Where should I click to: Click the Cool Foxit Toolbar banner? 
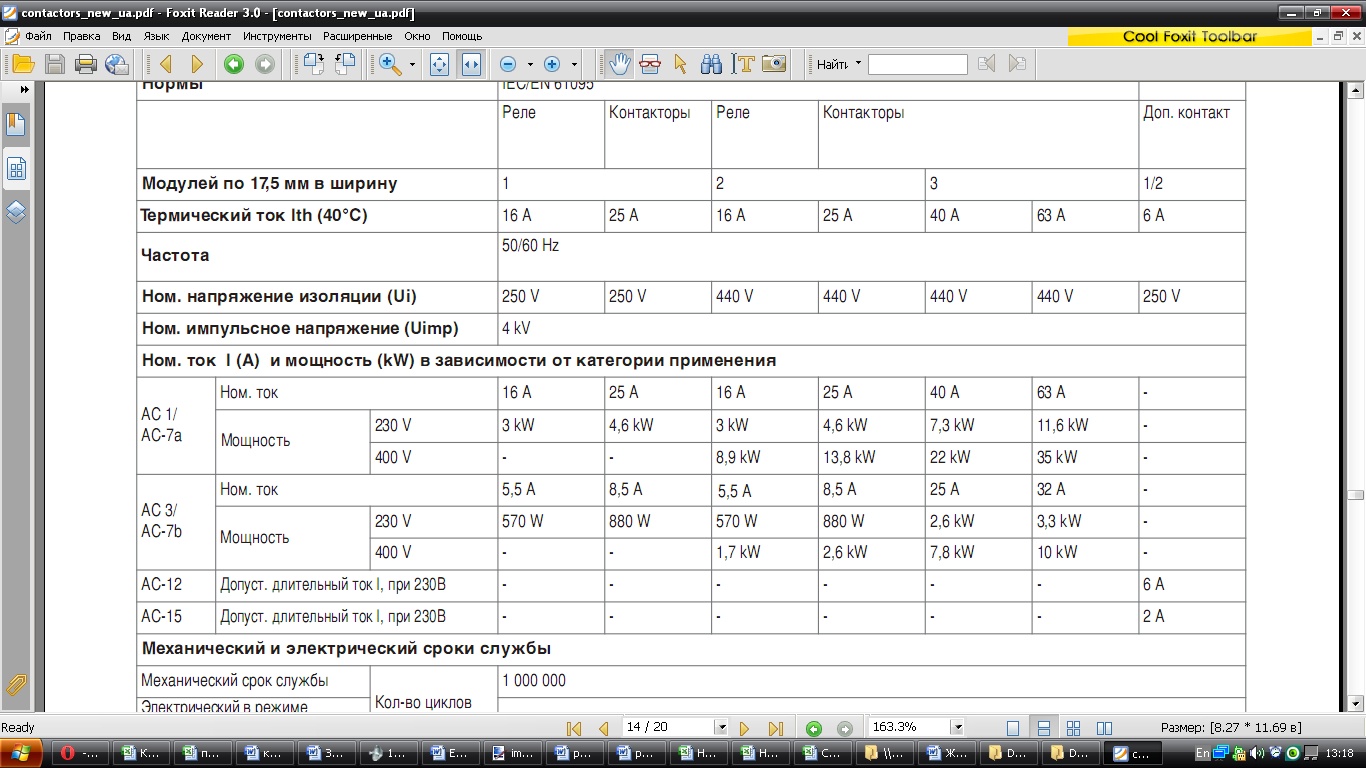click(1189, 37)
